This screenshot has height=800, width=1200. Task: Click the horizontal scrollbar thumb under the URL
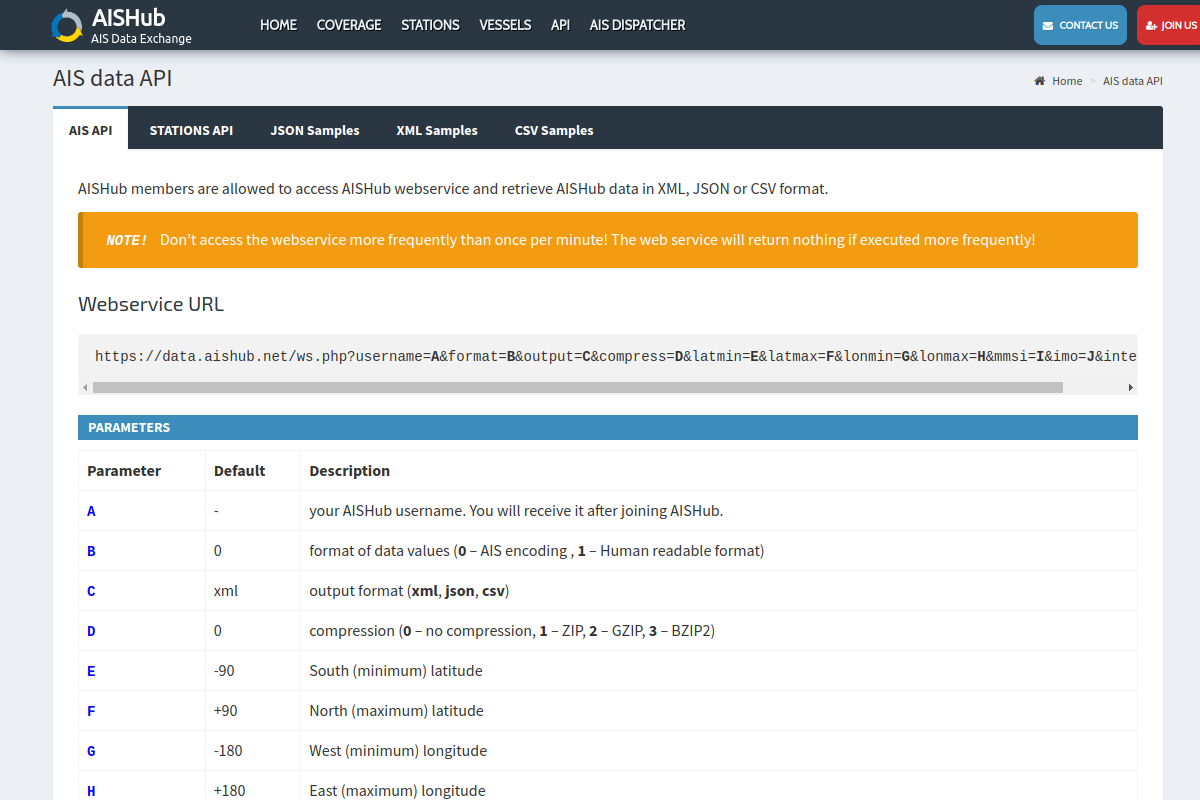[x=578, y=387]
